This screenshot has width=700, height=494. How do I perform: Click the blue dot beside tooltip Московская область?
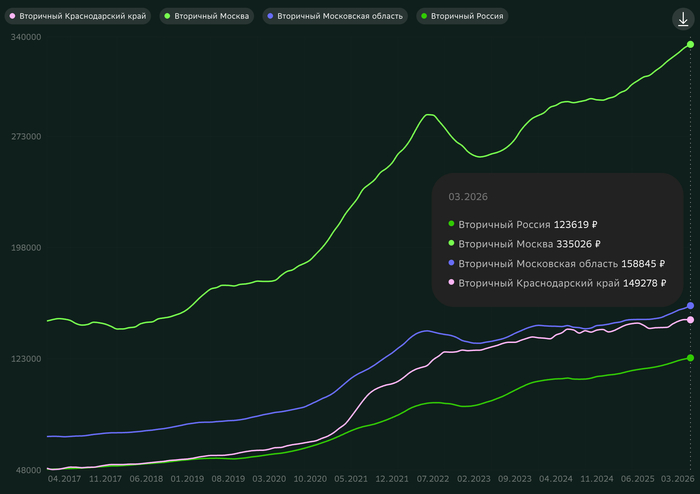(452, 263)
